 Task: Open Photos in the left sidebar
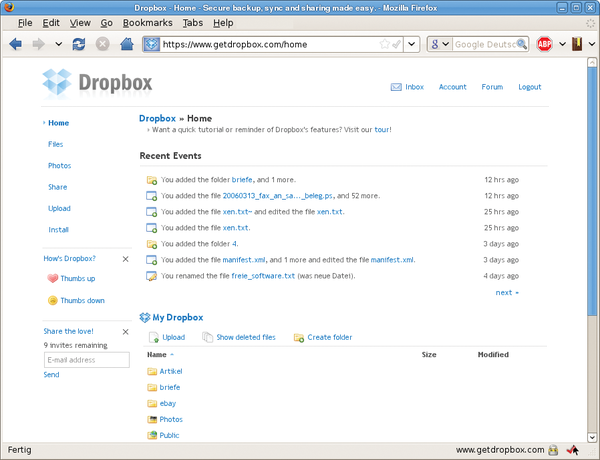pyautogui.click(x=59, y=166)
